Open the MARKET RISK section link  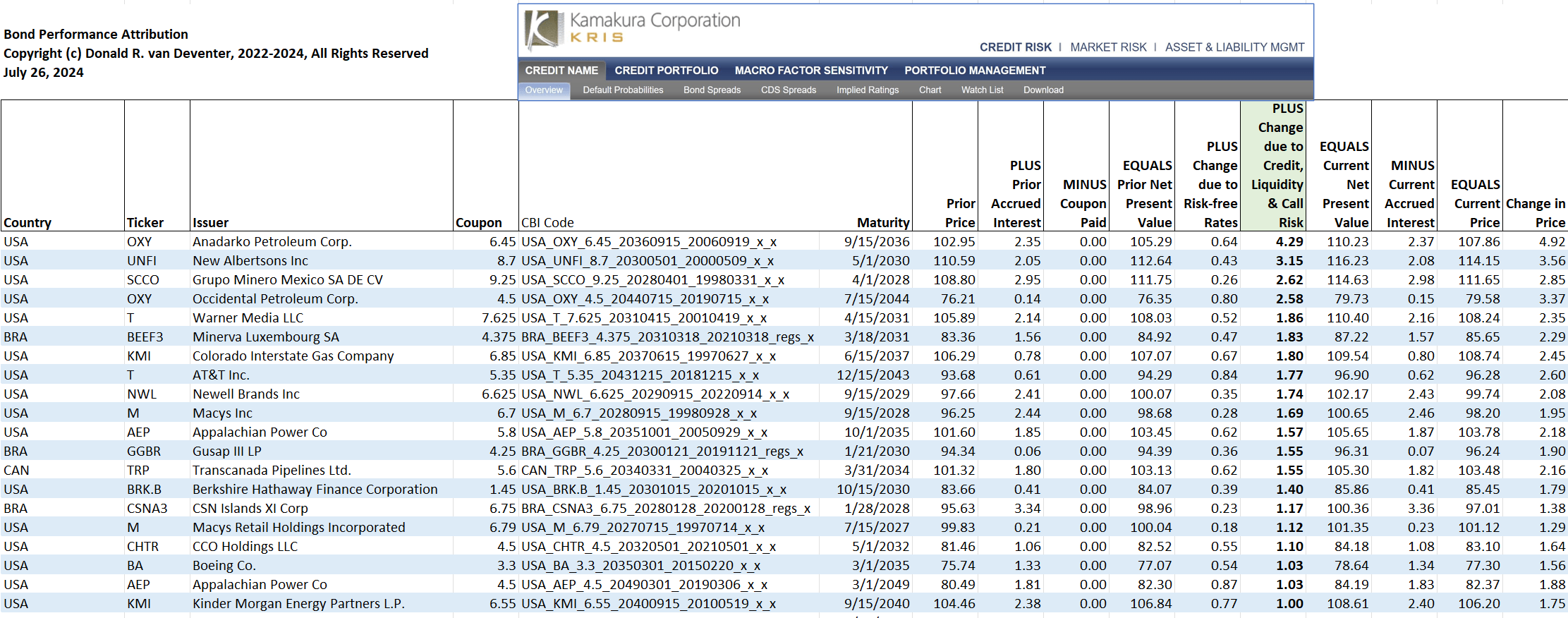click(1108, 47)
